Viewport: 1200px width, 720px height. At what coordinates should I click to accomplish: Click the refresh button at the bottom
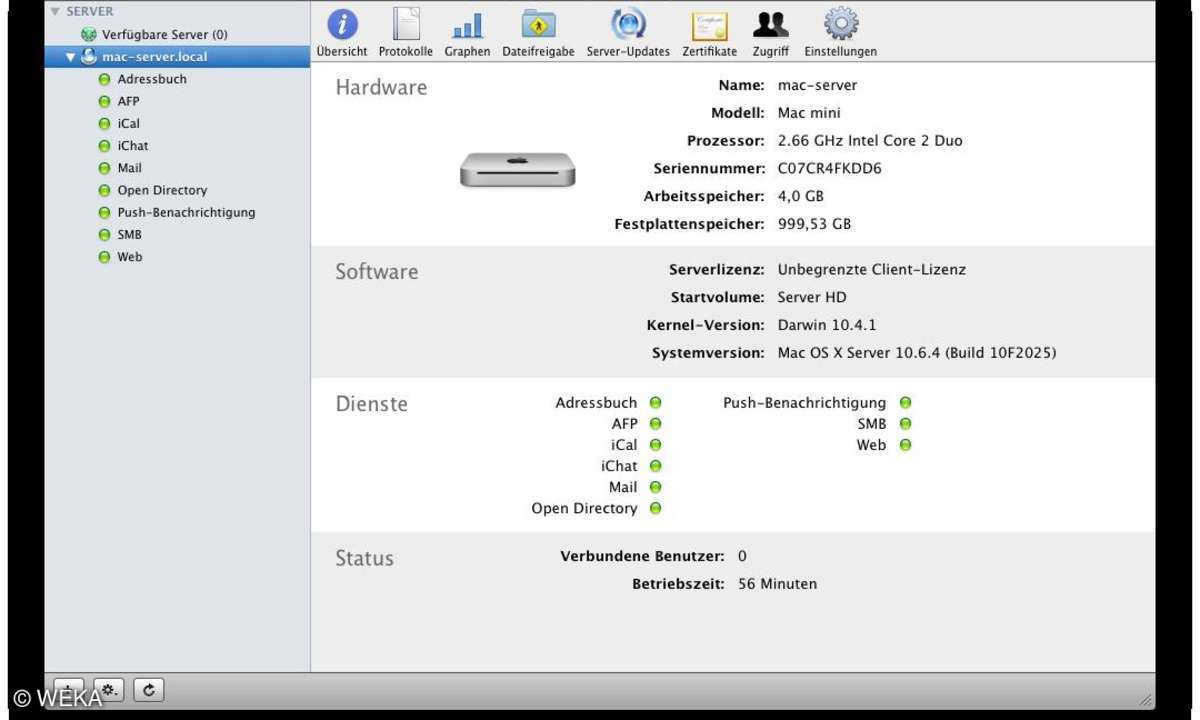(x=149, y=690)
